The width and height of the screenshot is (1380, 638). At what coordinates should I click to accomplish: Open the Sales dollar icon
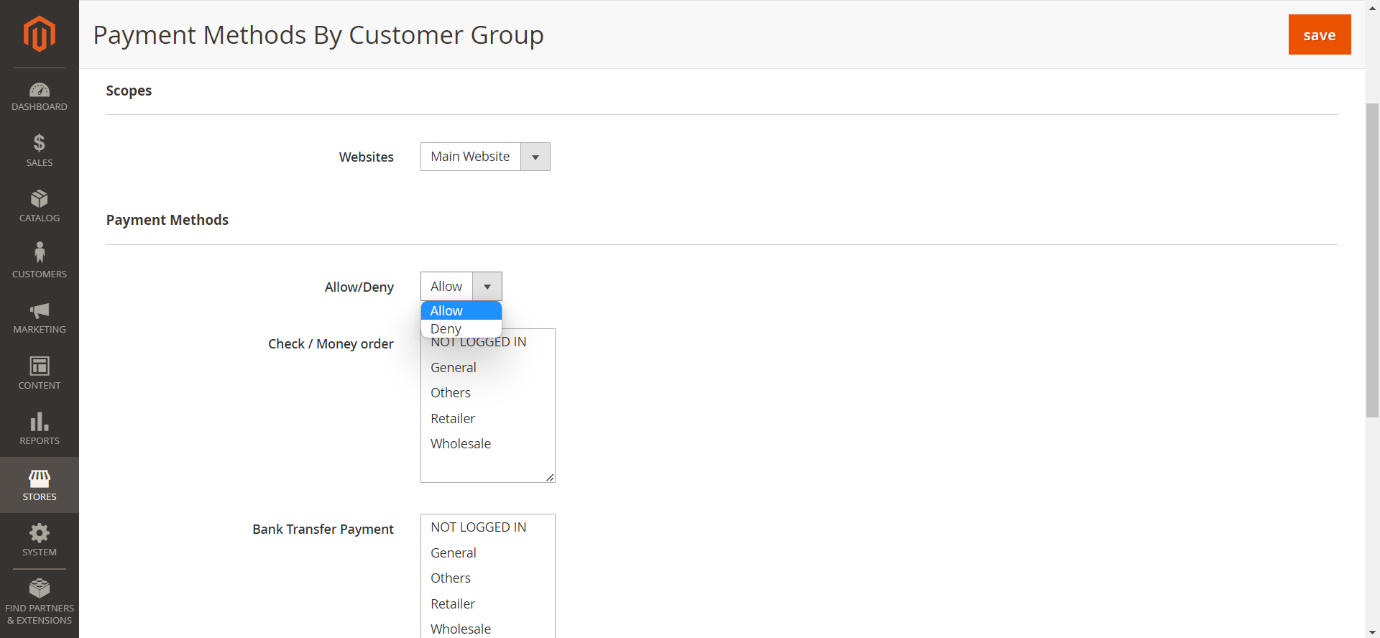click(39, 143)
